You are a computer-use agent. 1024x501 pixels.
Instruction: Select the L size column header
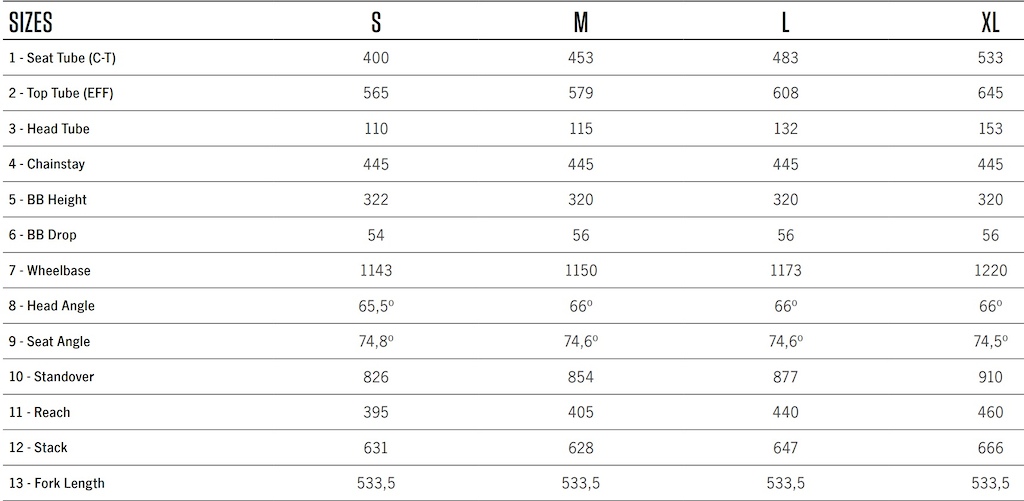(786, 24)
